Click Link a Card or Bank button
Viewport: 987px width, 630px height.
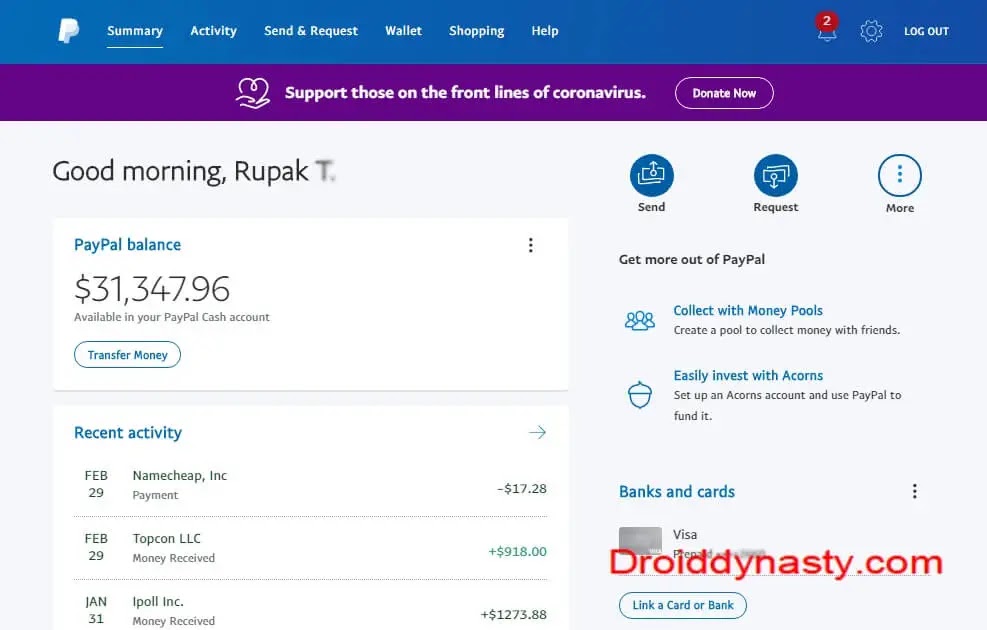click(x=683, y=605)
